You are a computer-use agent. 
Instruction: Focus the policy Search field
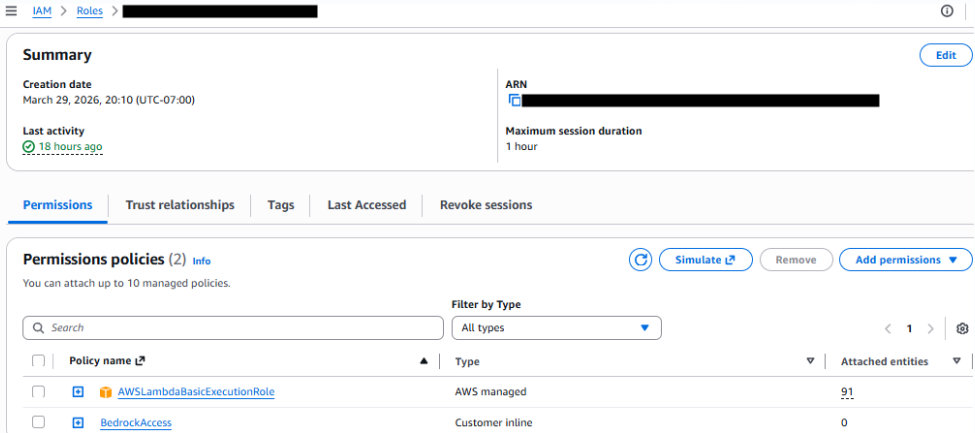pos(233,328)
